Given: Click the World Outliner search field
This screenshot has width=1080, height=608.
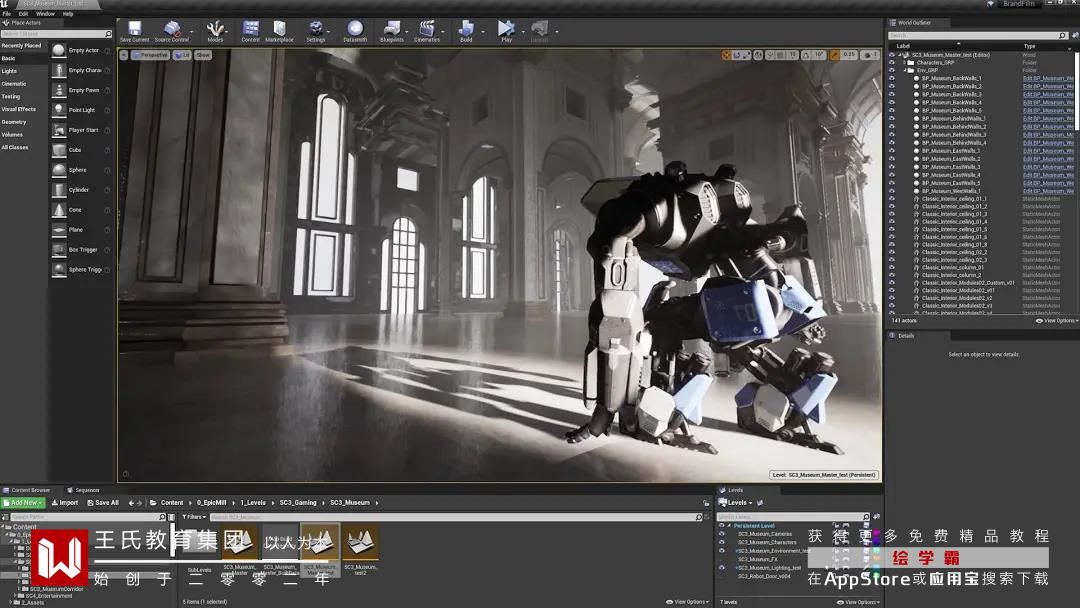Looking at the screenshot, I should [x=977, y=35].
